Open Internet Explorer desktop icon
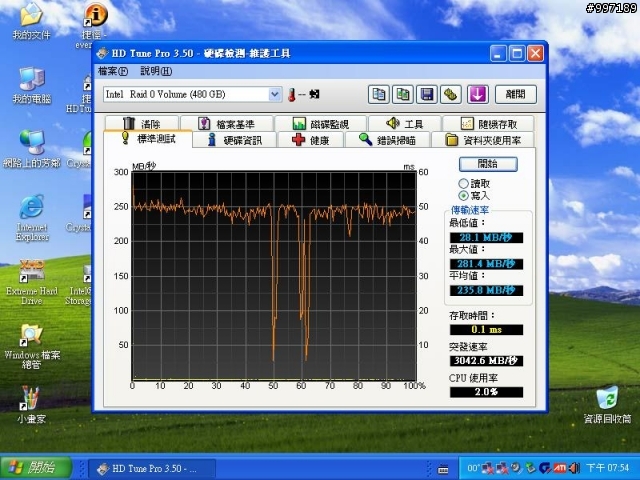Screen dimensions: 640x480 click(x=32, y=218)
